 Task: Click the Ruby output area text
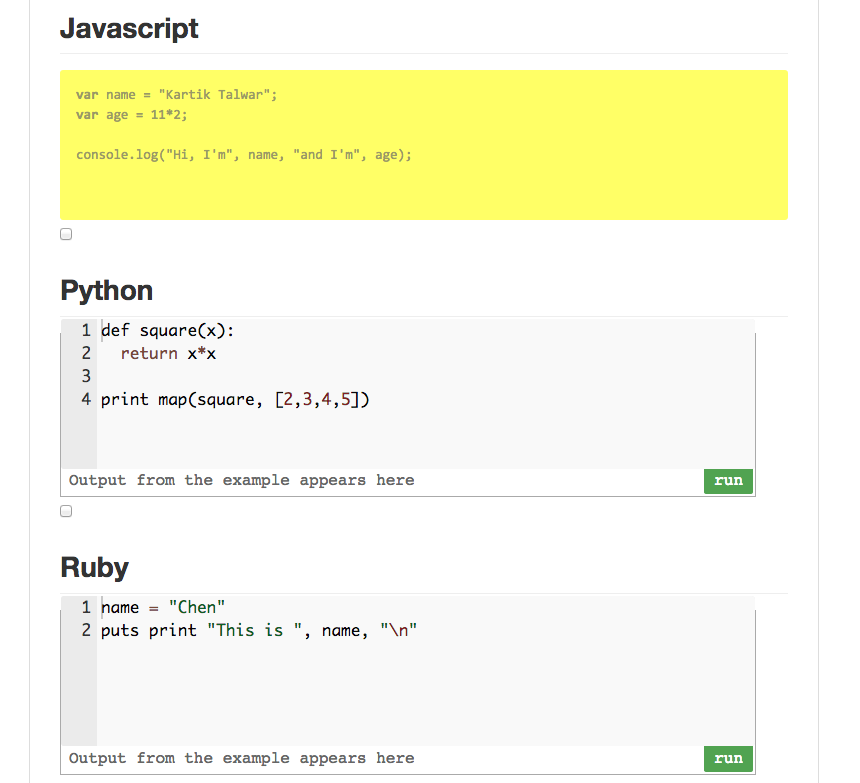241,759
